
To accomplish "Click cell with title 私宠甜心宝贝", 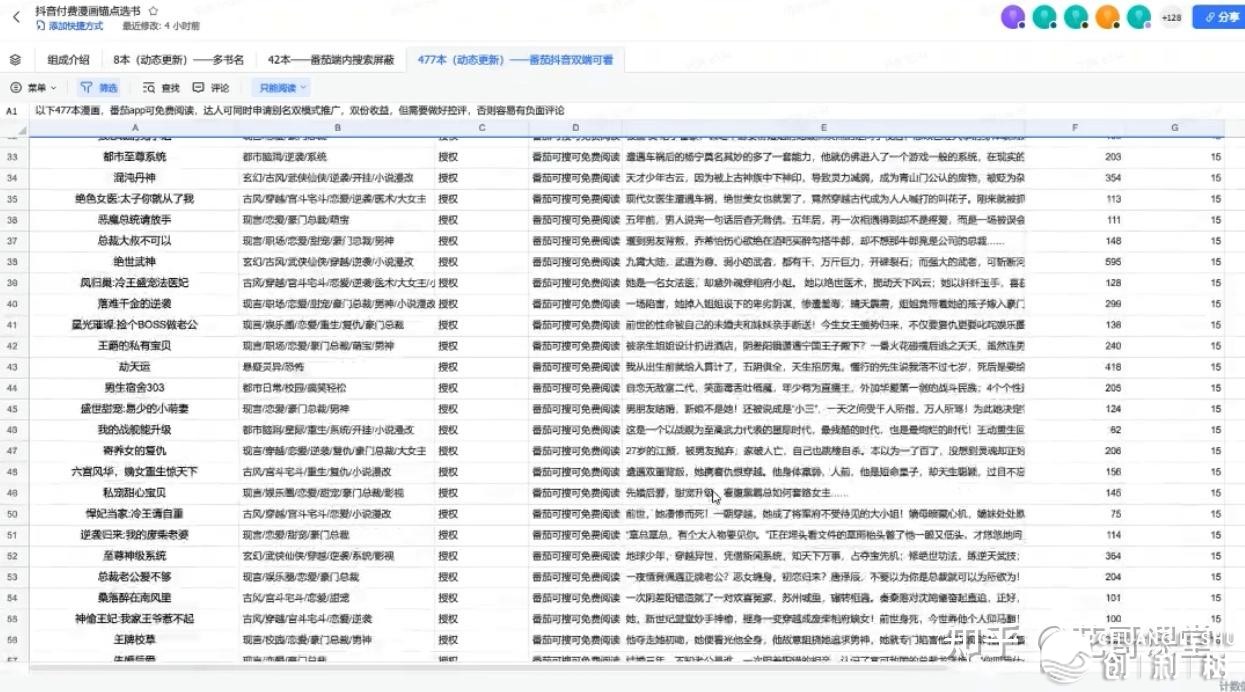I will click(x=133, y=493).
